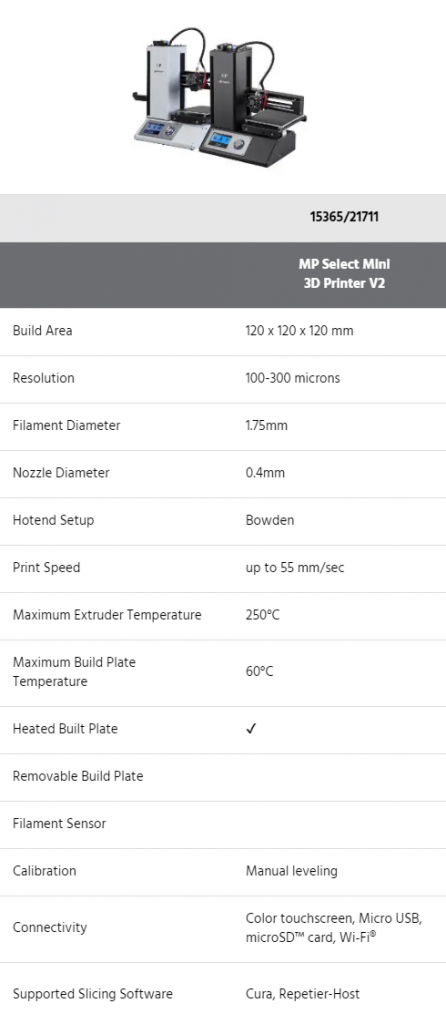This screenshot has width=446, height=1024.
Task: Click the MP Select Mini 3D Printer V2 title
Action: pos(344,274)
